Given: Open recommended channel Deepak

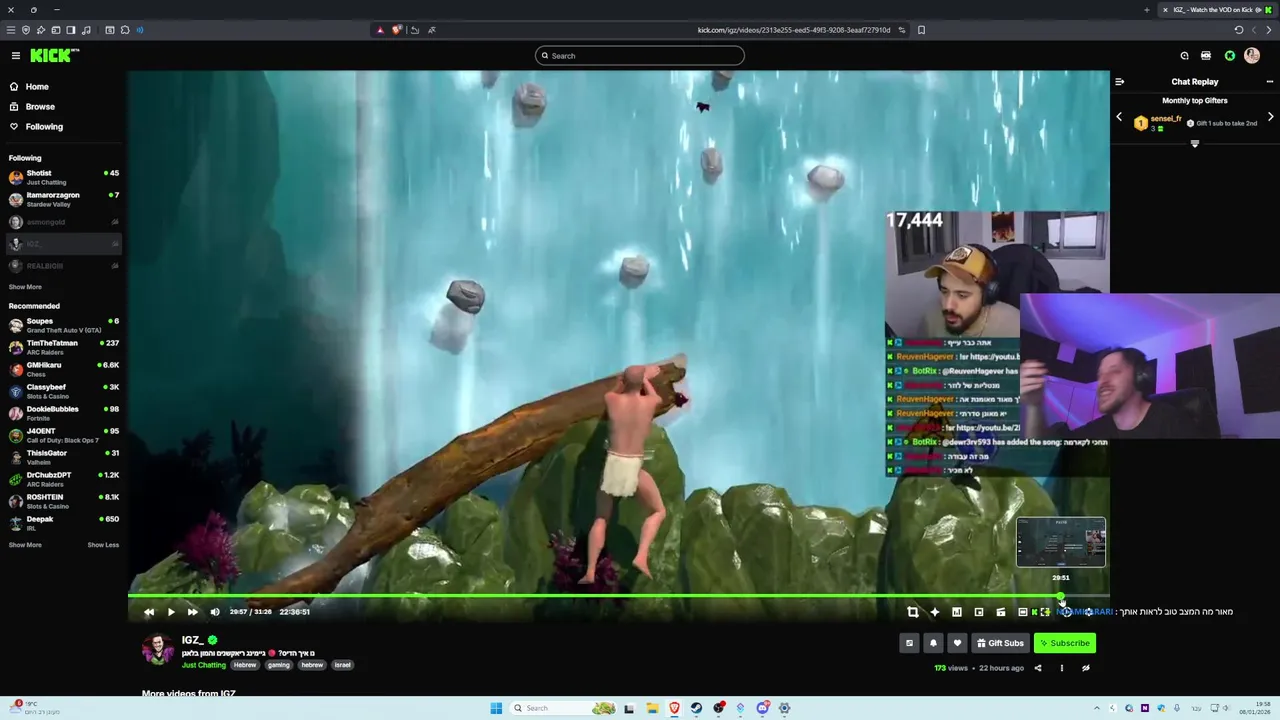Looking at the screenshot, I should click(x=64, y=523).
